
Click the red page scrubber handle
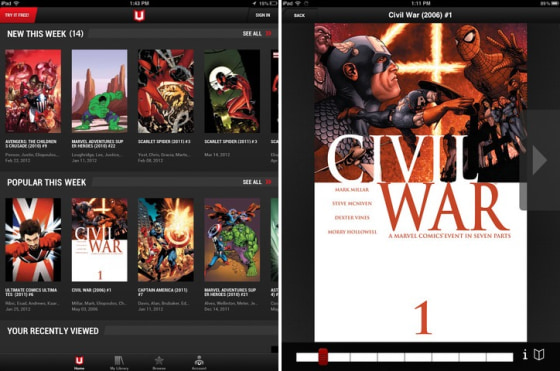323,357
